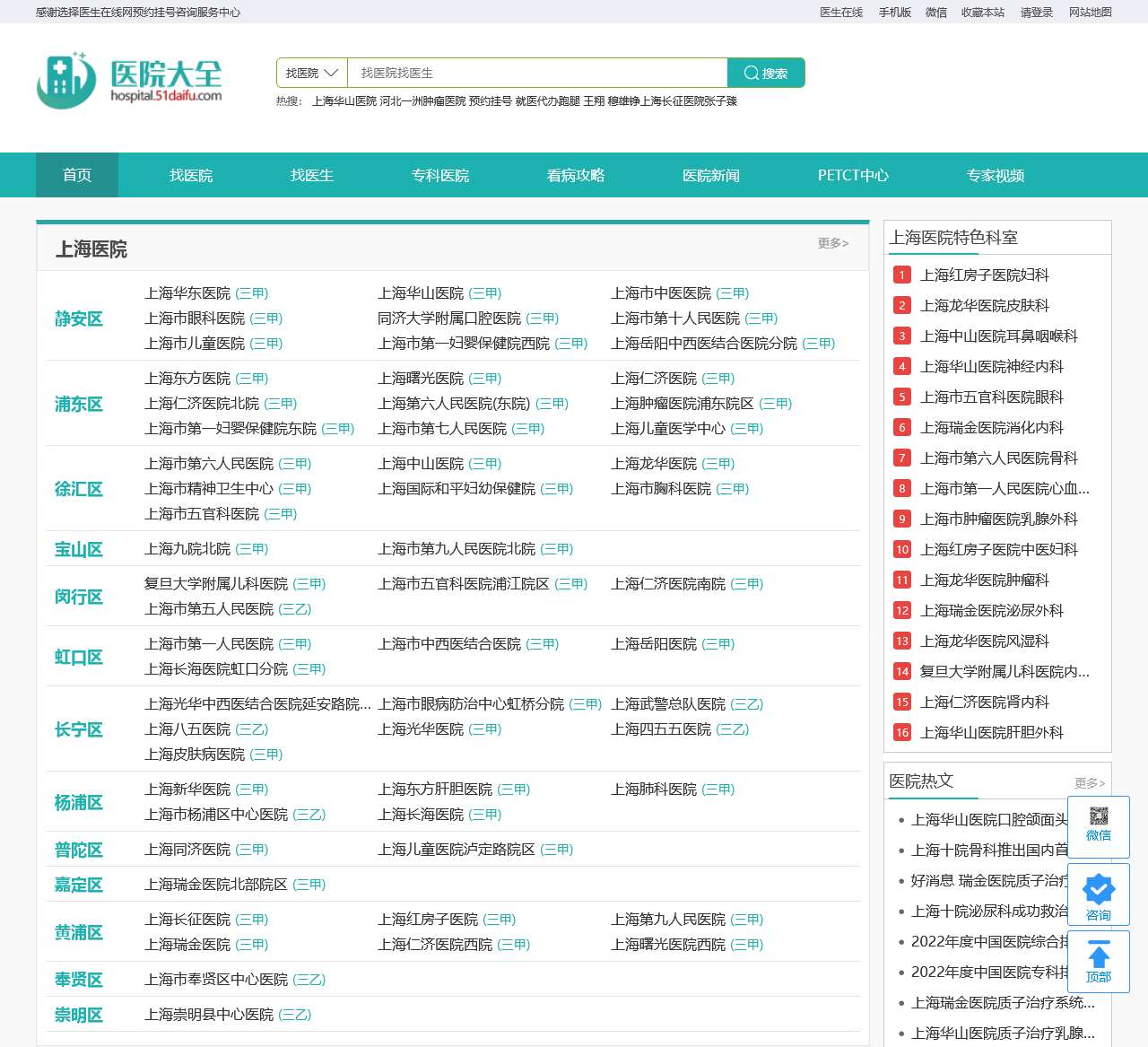The image size is (1148, 1047).
Task: Select the 杨浦区 district label
Action: 79,802
